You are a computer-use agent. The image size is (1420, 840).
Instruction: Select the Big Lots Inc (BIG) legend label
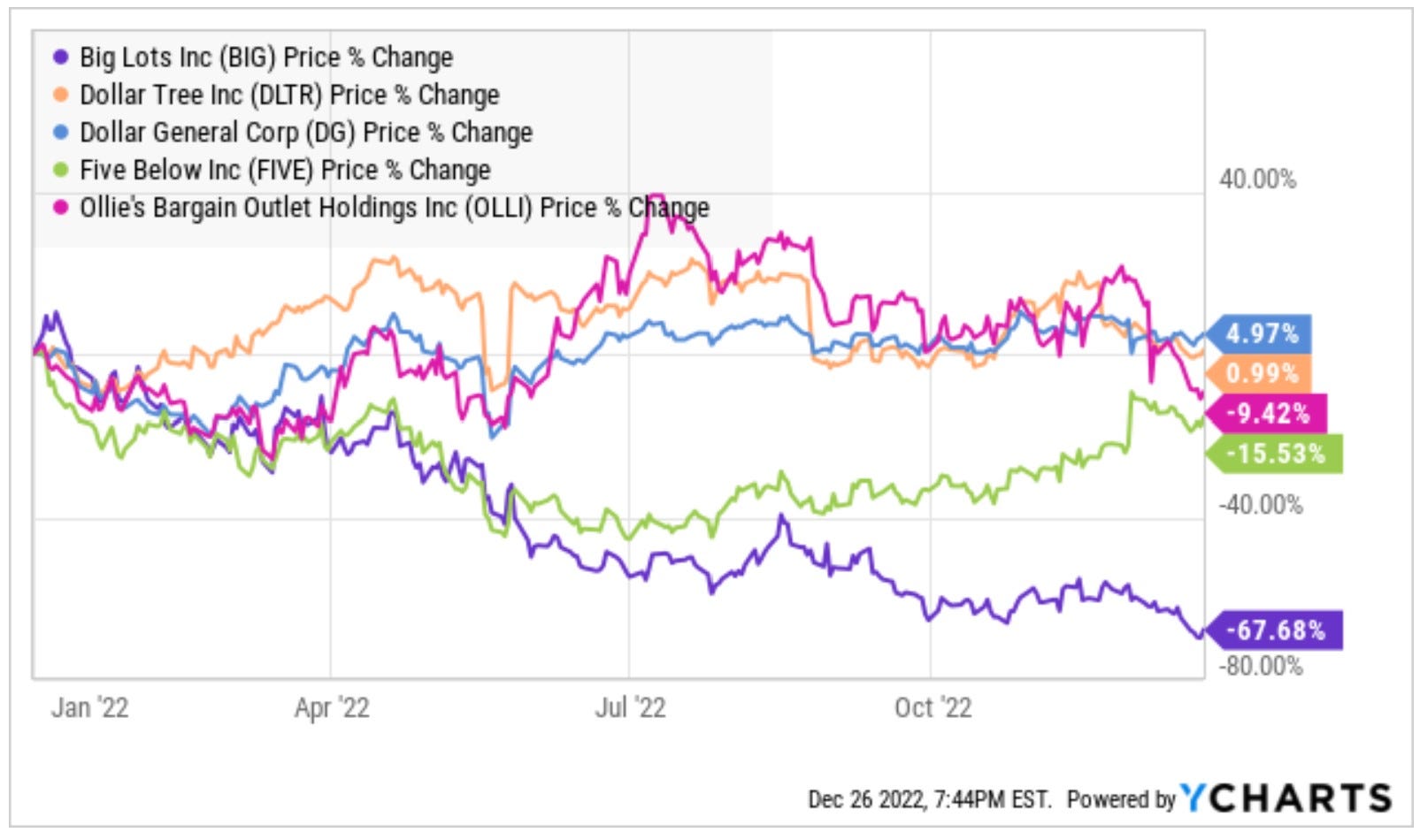point(266,57)
